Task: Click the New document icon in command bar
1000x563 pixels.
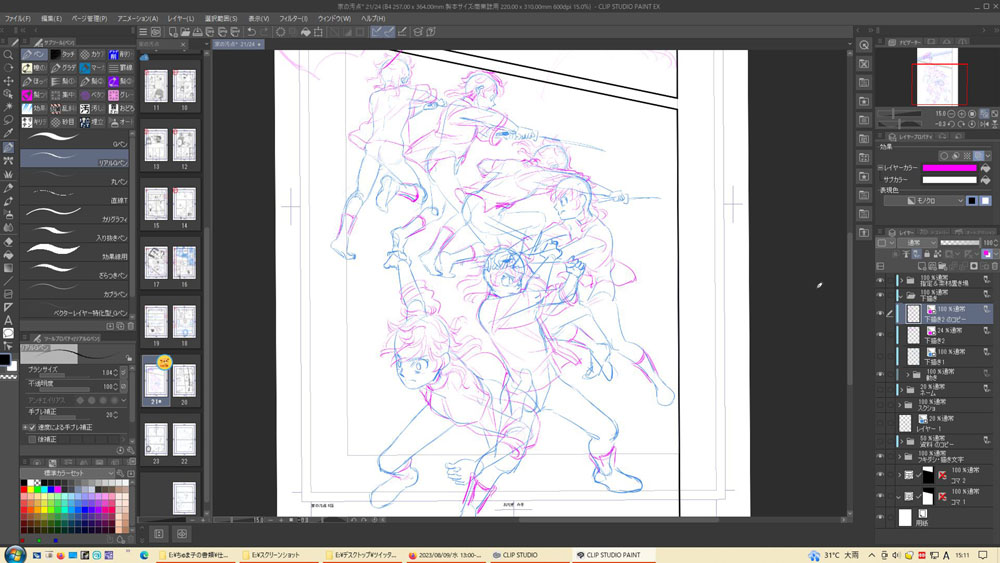Action: (x=172, y=32)
